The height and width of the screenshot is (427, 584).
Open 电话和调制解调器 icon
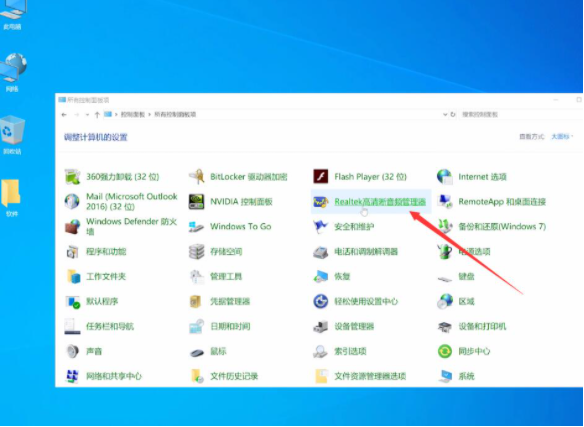320,252
